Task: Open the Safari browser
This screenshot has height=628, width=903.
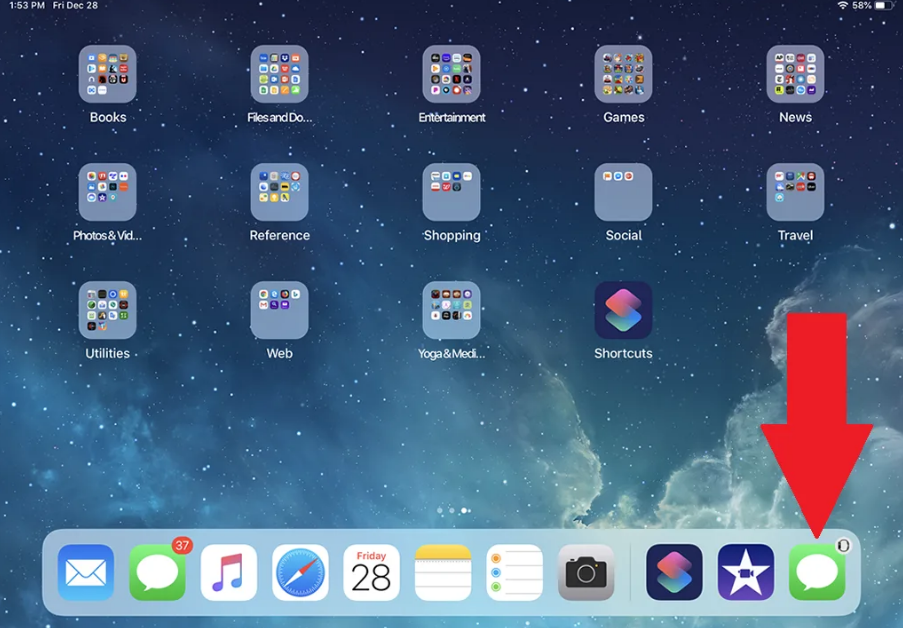Action: pos(301,572)
